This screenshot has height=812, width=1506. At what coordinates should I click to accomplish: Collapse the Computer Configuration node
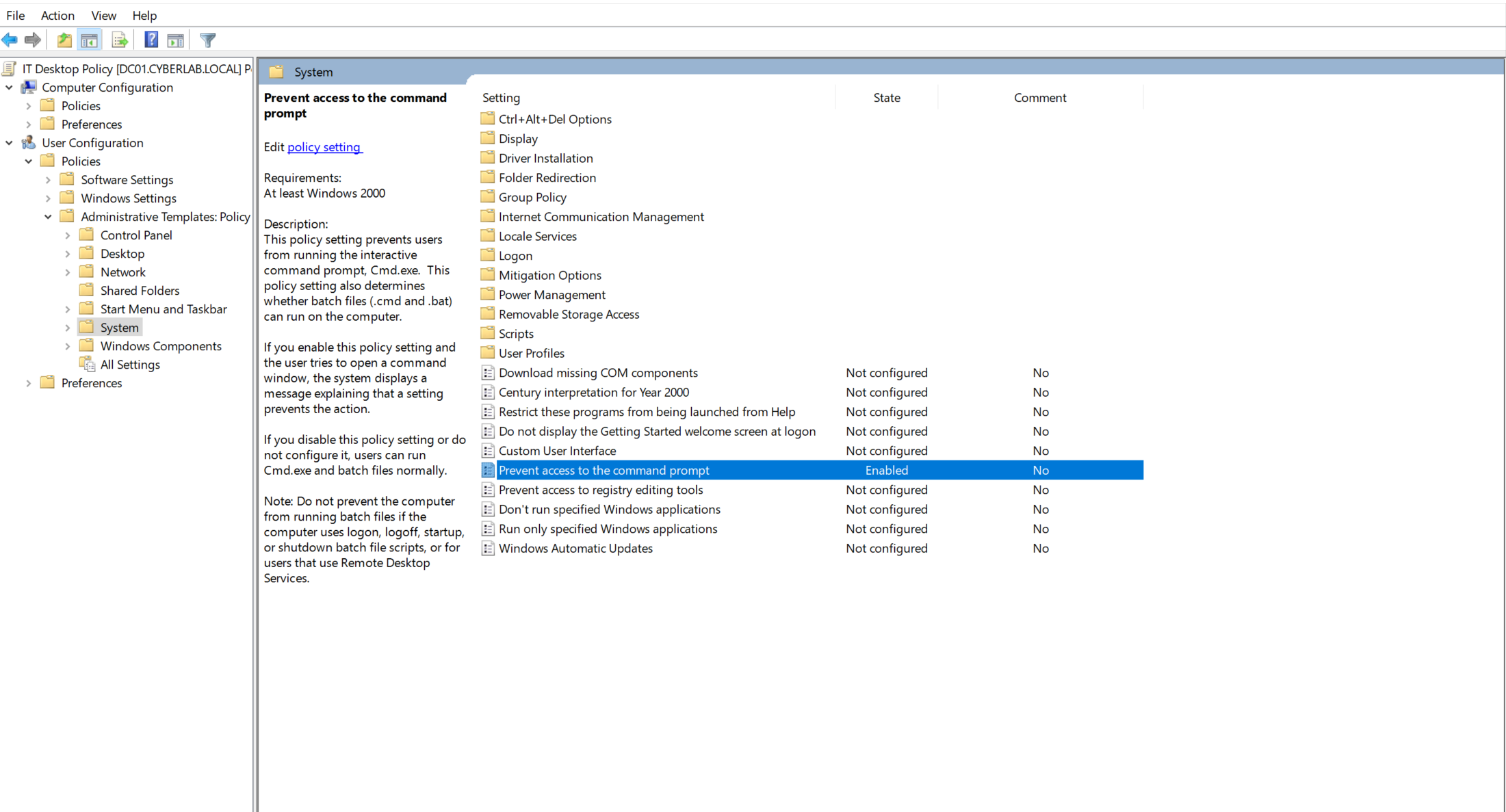pyautogui.click(x=9, y=87)
